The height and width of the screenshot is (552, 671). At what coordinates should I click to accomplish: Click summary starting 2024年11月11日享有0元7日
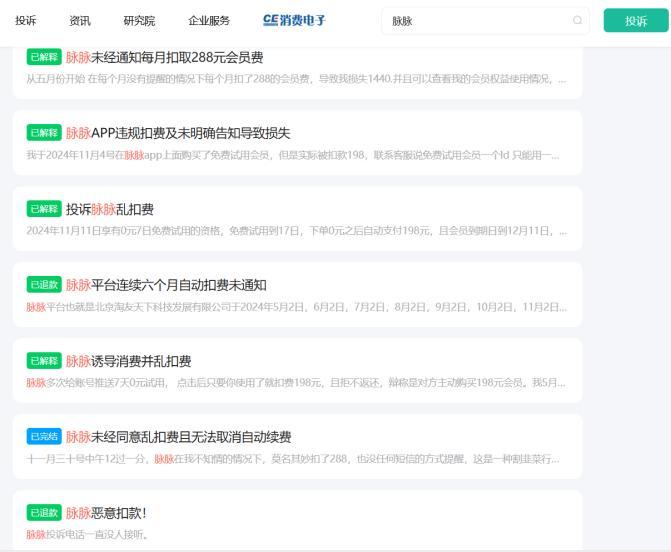pos(297,231)
